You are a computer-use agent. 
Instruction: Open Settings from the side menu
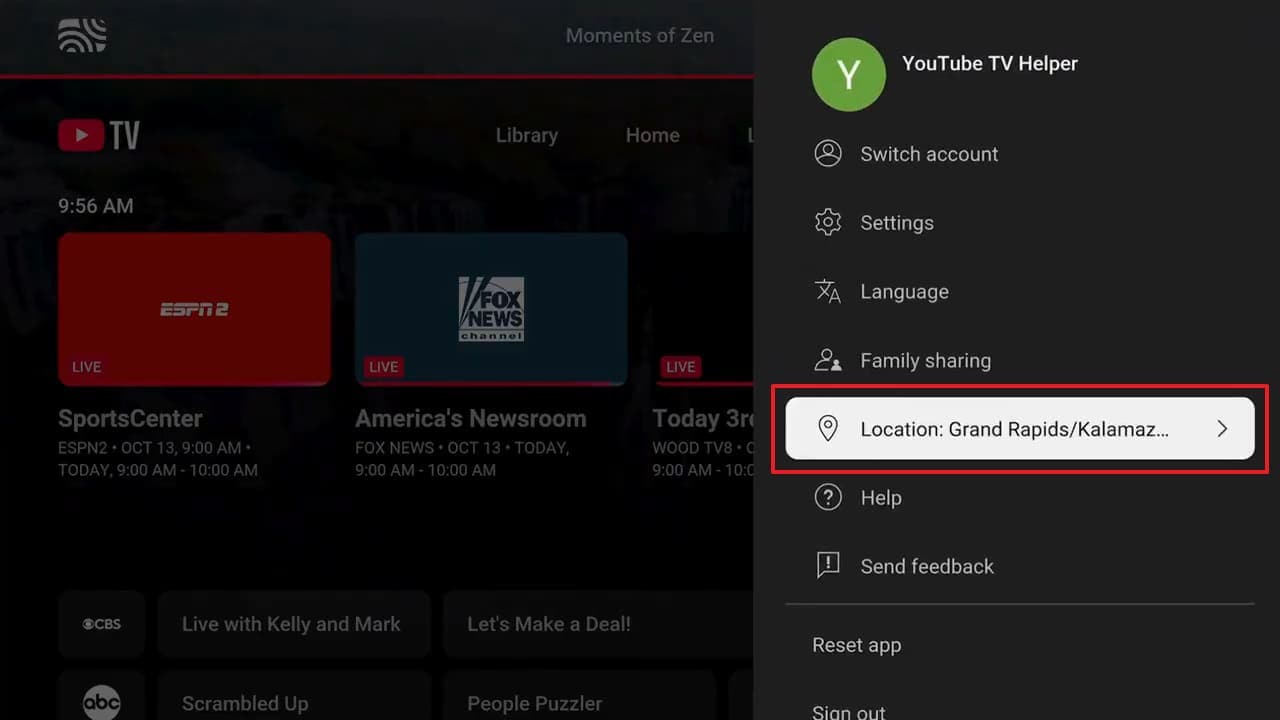(x=1020, y=222)
